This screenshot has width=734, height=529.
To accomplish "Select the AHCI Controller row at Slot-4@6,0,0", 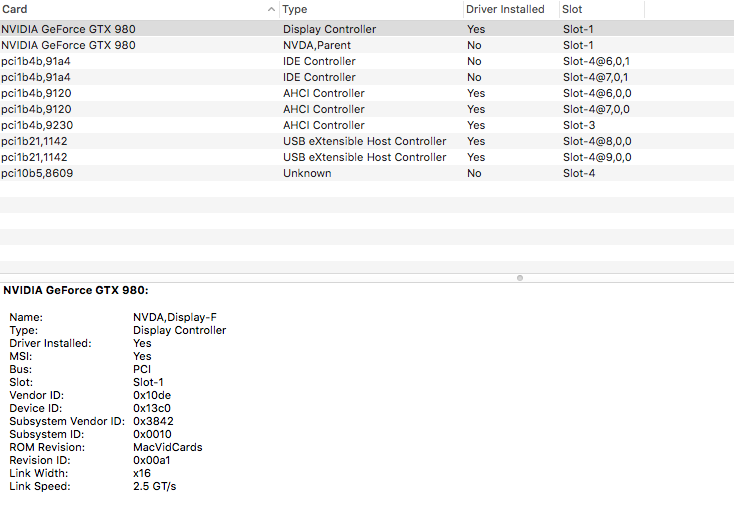I will (367, 93).
